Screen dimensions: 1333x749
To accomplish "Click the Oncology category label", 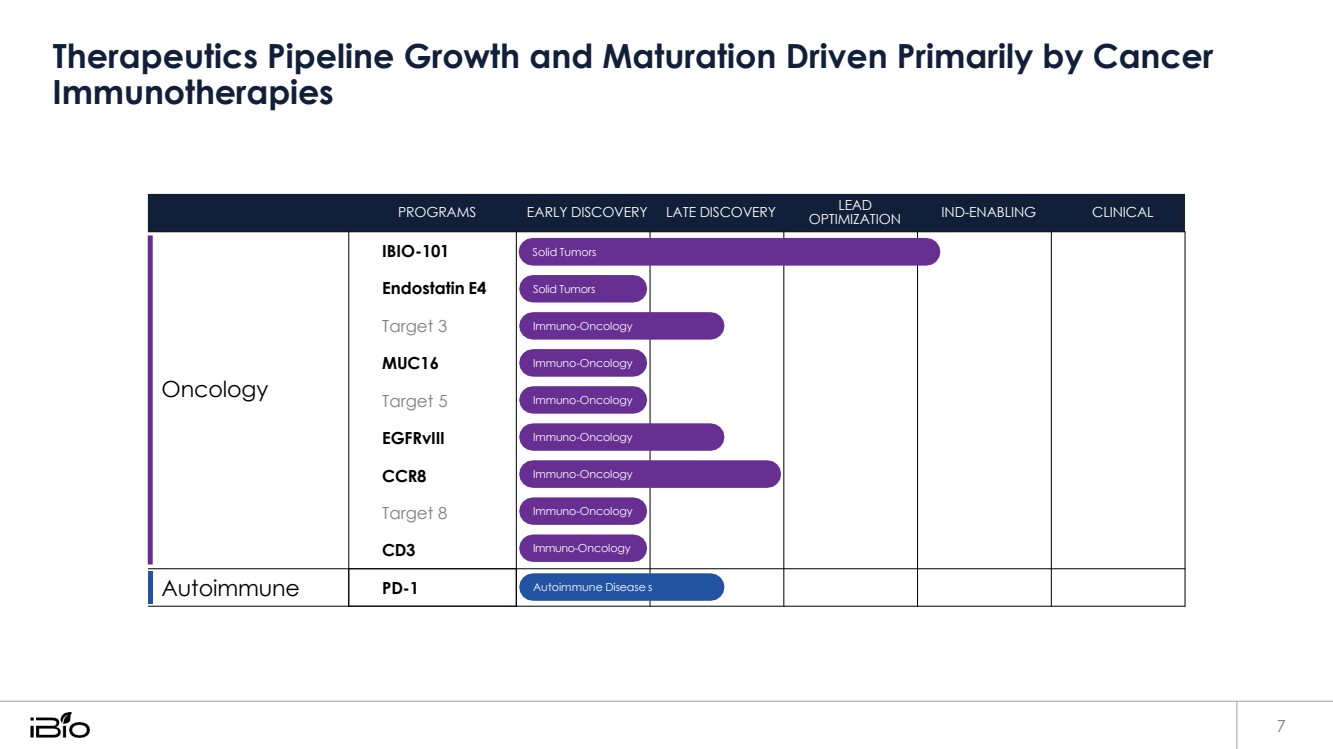I will (x=215, y=390).
